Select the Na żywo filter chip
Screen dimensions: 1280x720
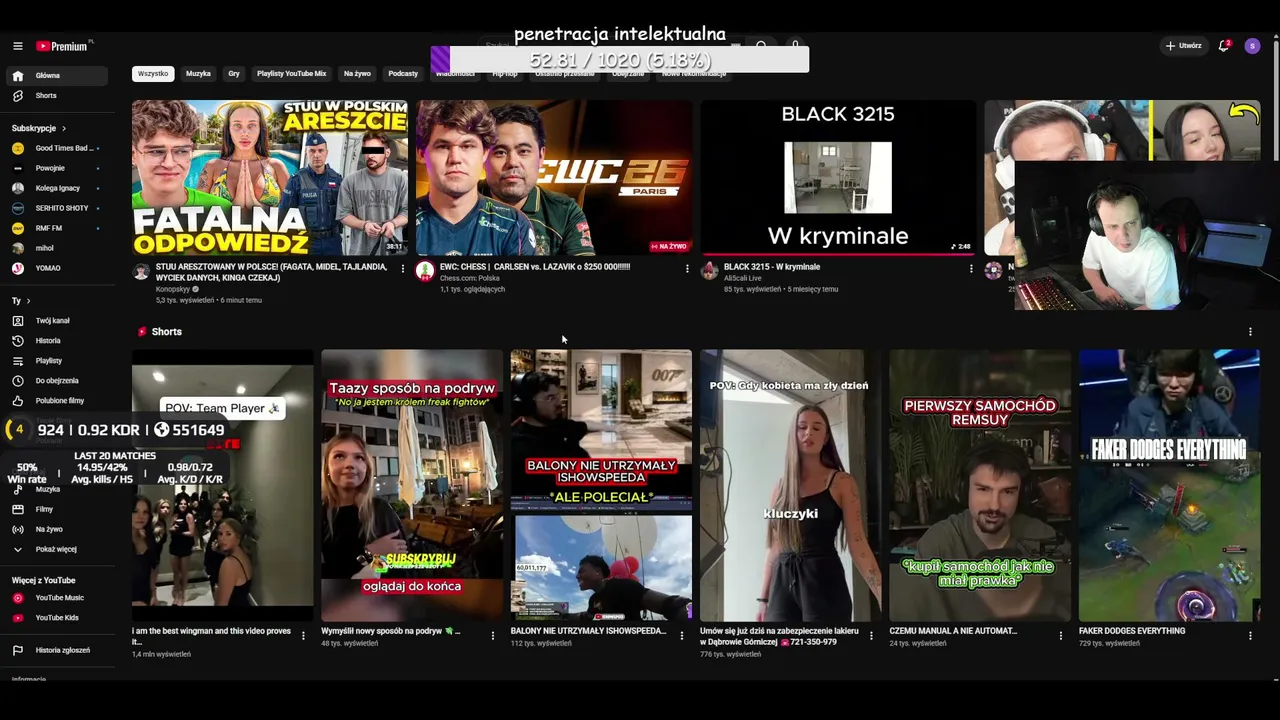[x=357, y=73]
